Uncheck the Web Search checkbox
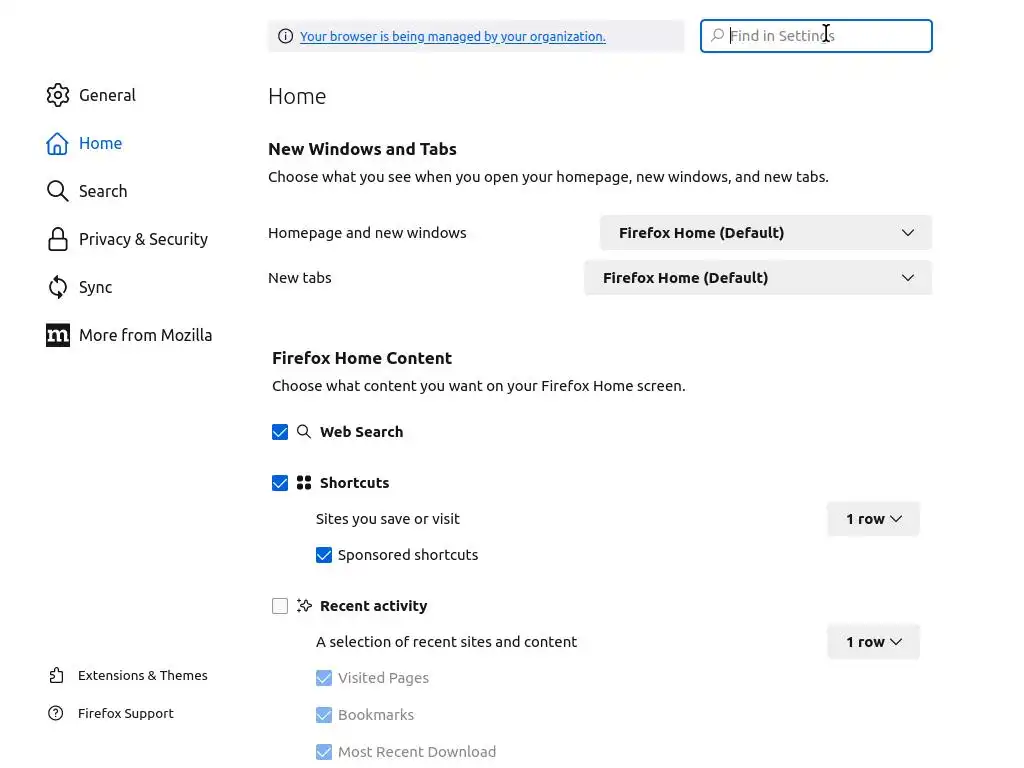The width and height of the screenshot is (1024, 768). 280,432
